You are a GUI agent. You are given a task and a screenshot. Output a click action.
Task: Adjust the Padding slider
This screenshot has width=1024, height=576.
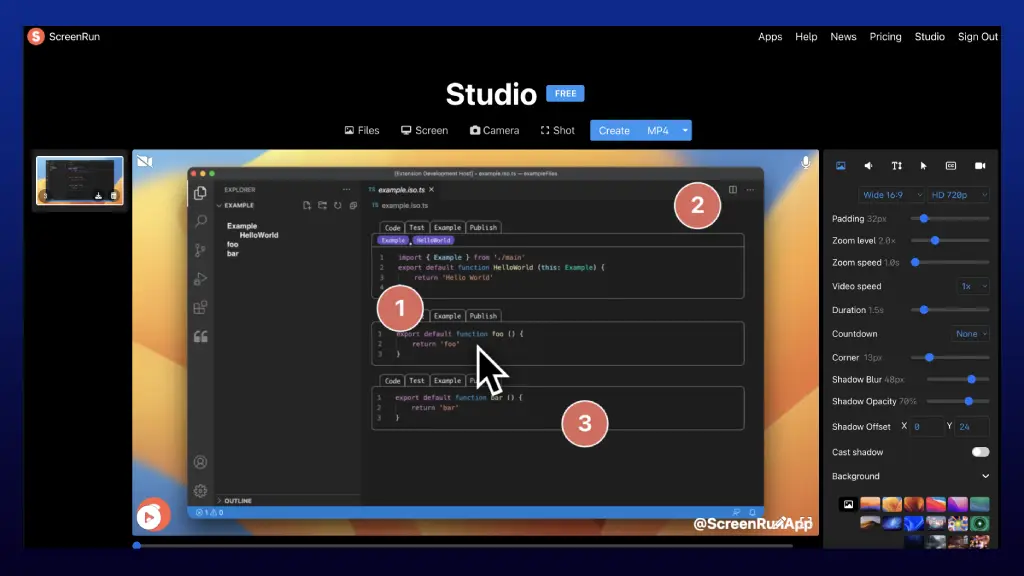(950, 219)
